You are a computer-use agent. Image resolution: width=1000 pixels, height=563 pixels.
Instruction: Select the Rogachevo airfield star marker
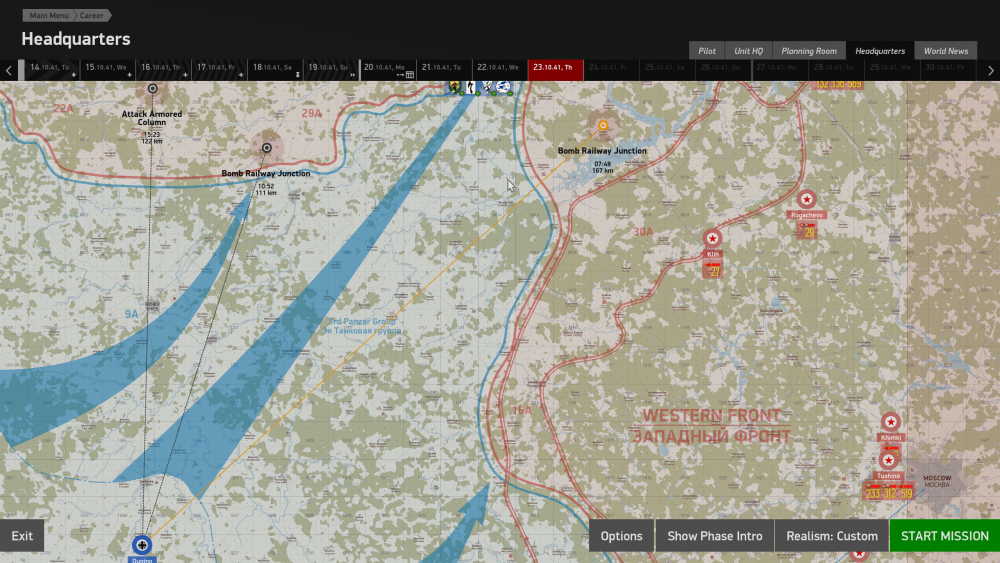pos(806,199)
